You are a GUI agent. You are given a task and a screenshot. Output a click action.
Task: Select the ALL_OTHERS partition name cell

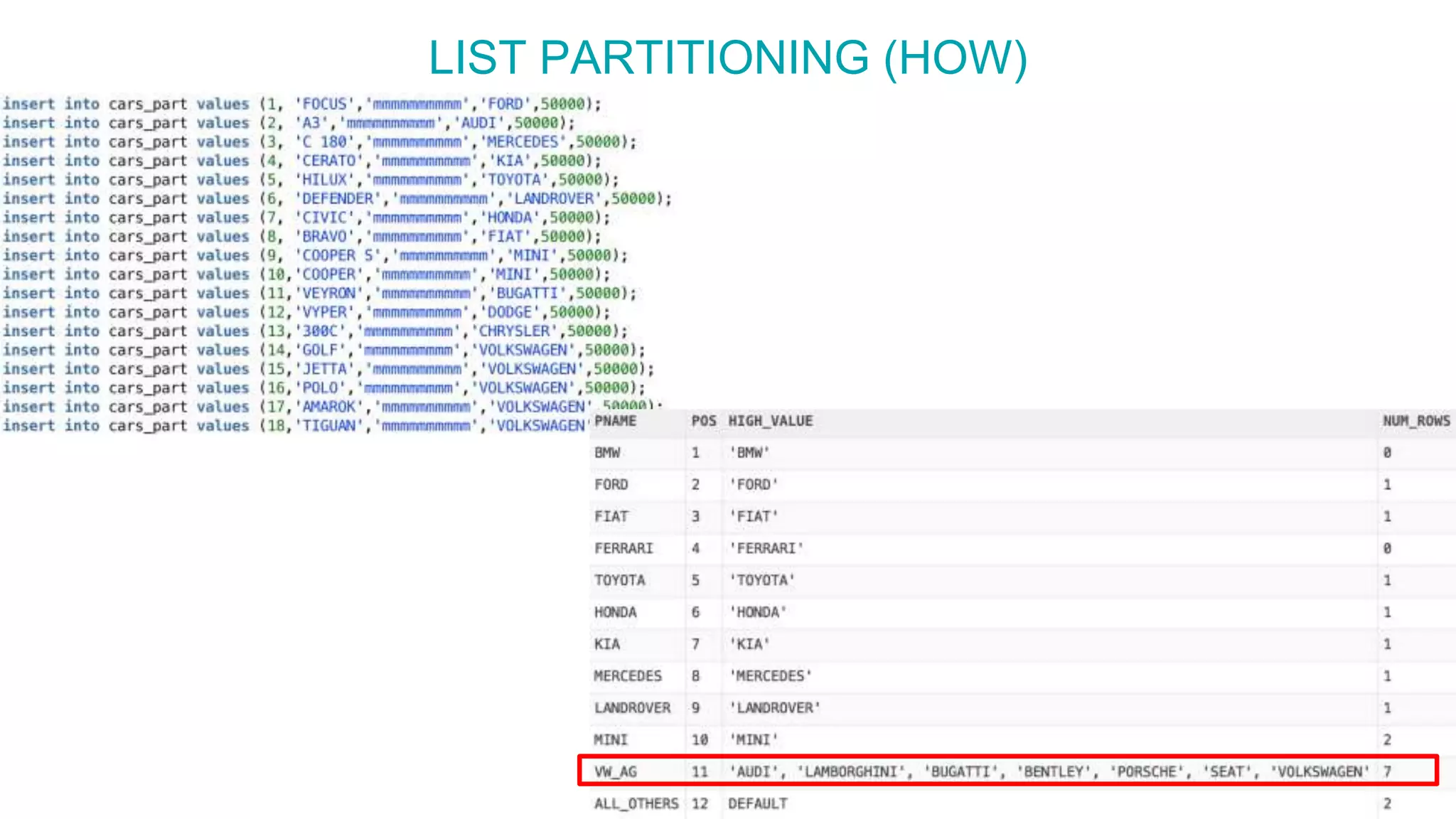click(x=636, y=804)
